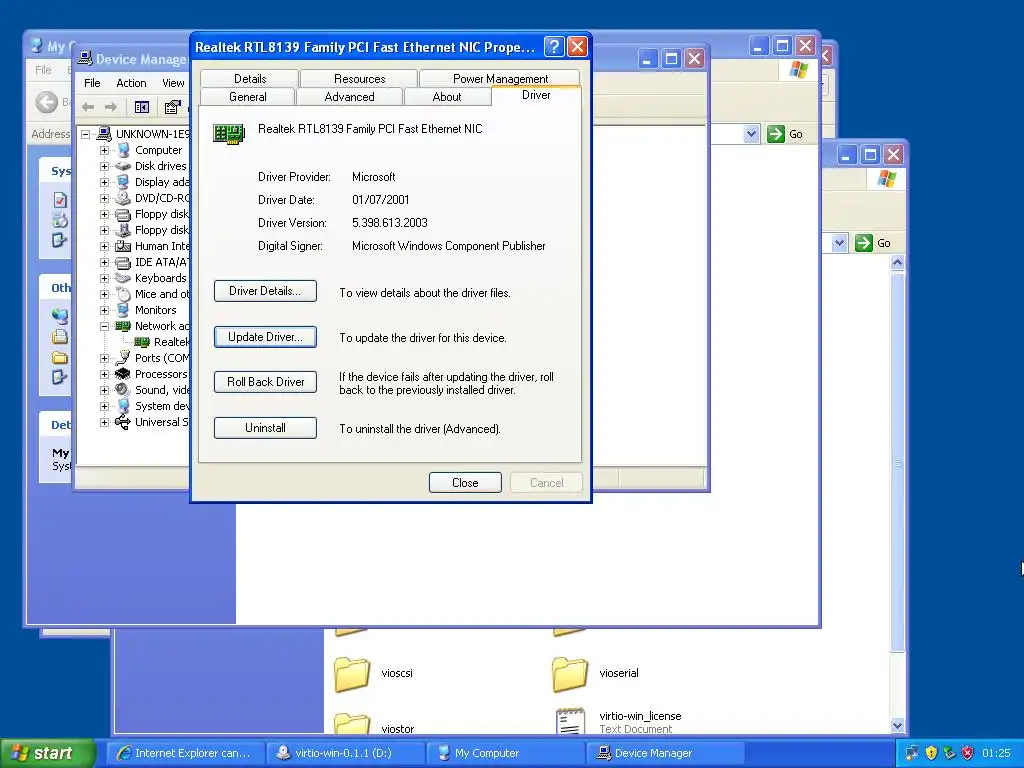Click the Realtek network card icon in dialog
This screenshot has height=768, width=1024.
229,134
